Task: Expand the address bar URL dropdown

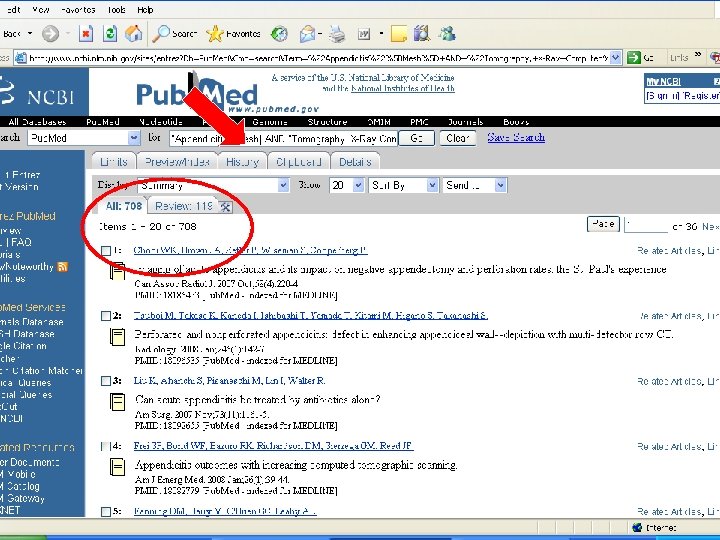Action: coord(616,58)
